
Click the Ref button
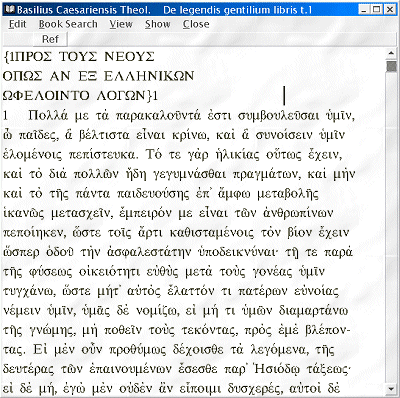click(x=50, y=39)
